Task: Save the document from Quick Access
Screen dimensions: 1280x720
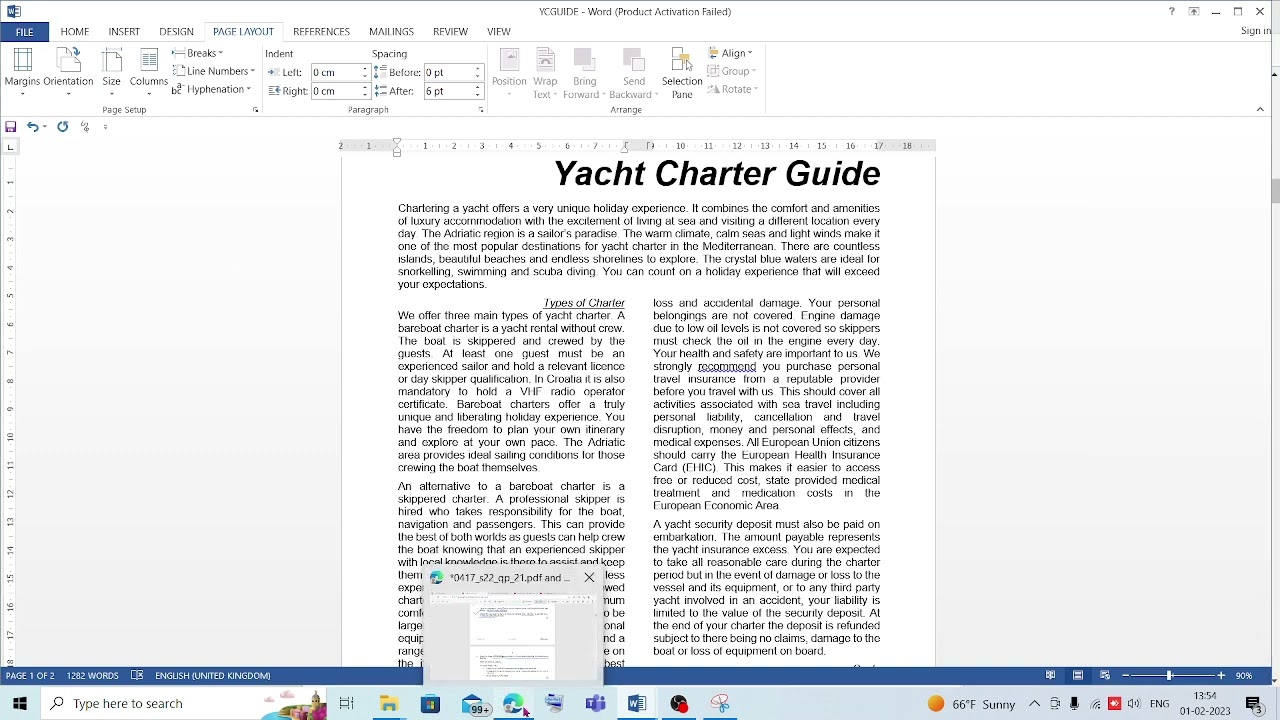Action: tap(11, 127)
